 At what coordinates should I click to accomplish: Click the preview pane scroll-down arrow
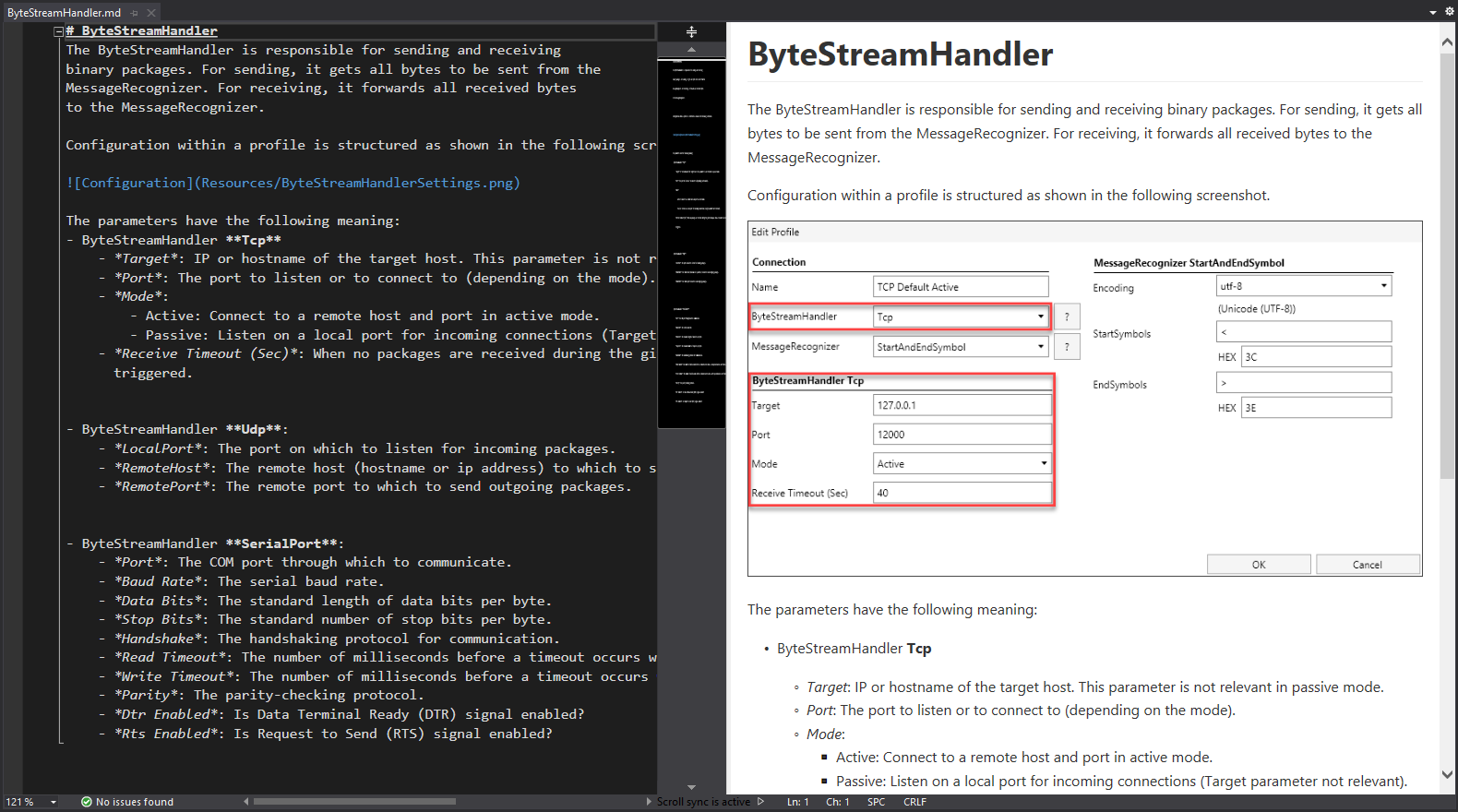click(x=1447, y=775)
